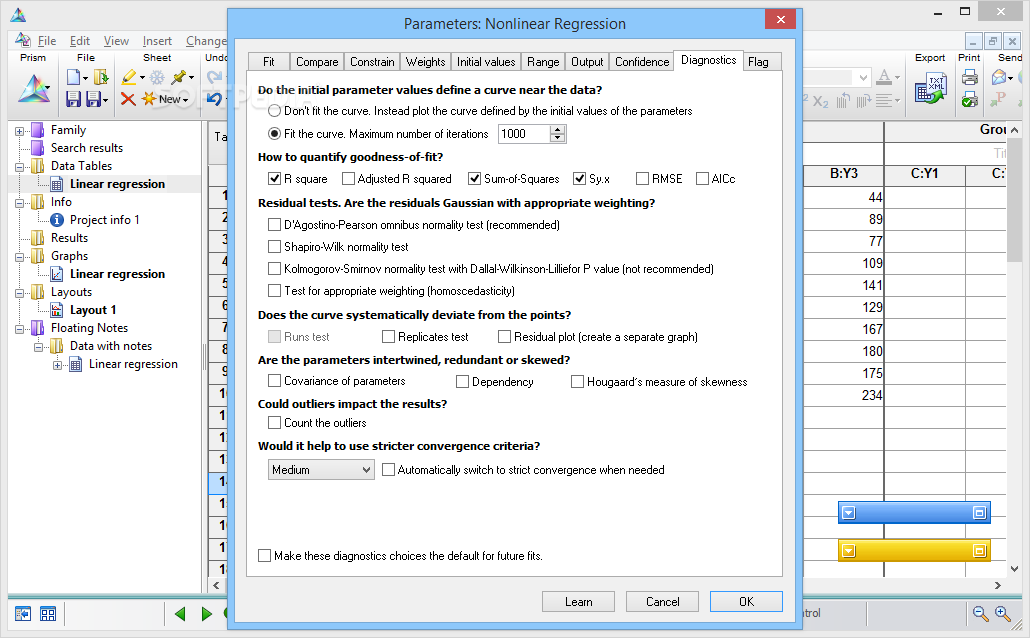1030x638 pixels.
Task: Open the New sheet dropdown arrow
Action: point(185,101)
